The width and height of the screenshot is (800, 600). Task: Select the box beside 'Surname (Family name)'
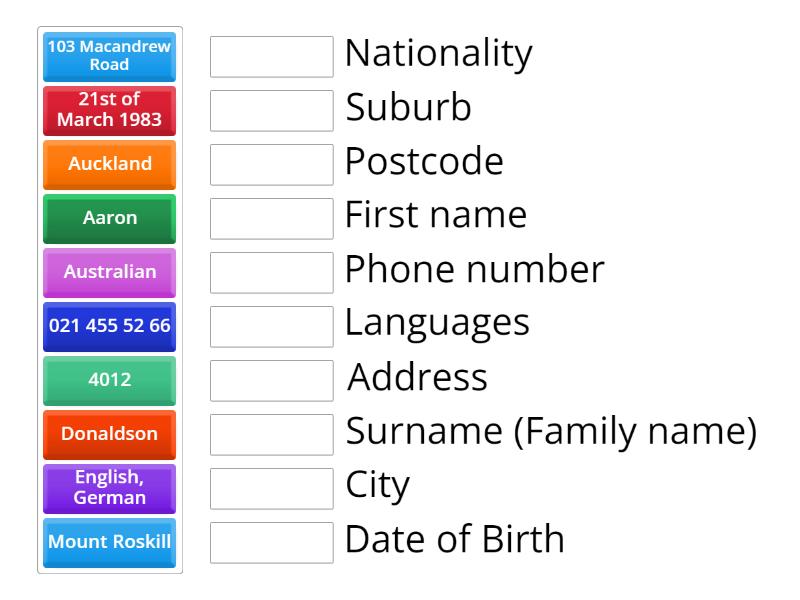(272, 434)
